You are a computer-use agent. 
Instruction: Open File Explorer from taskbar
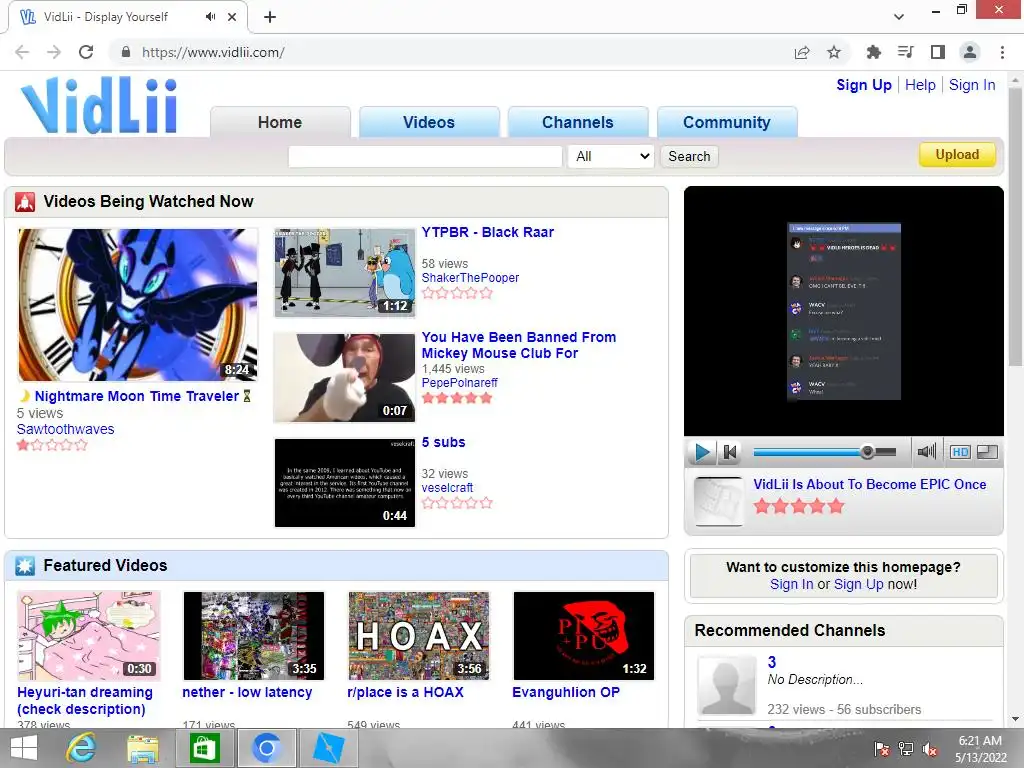(143, 748)
